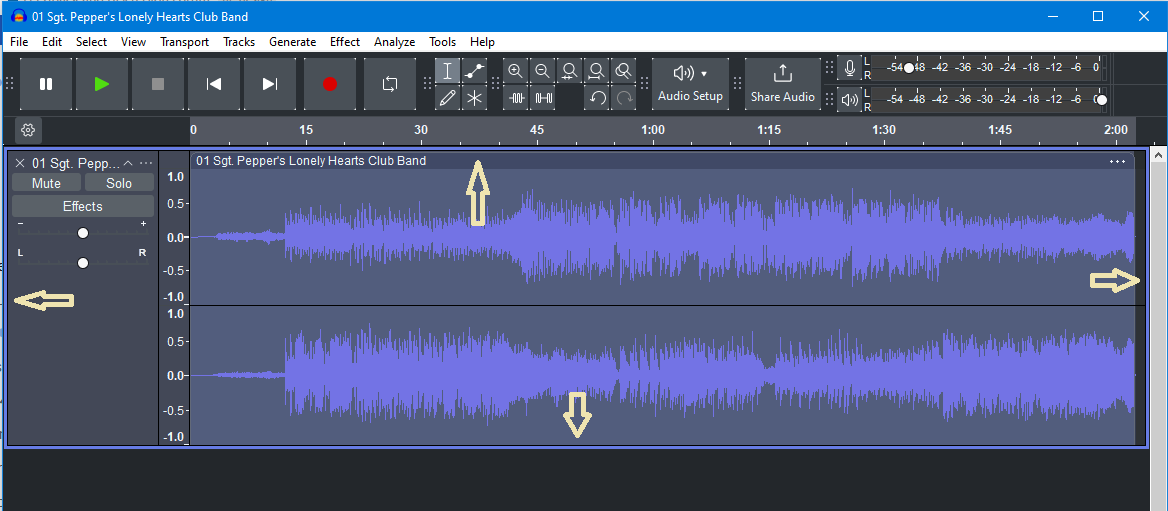This screenshot has width=1168, height=511.
Task: Open the Tracks menu
Action: pos(239,42)
